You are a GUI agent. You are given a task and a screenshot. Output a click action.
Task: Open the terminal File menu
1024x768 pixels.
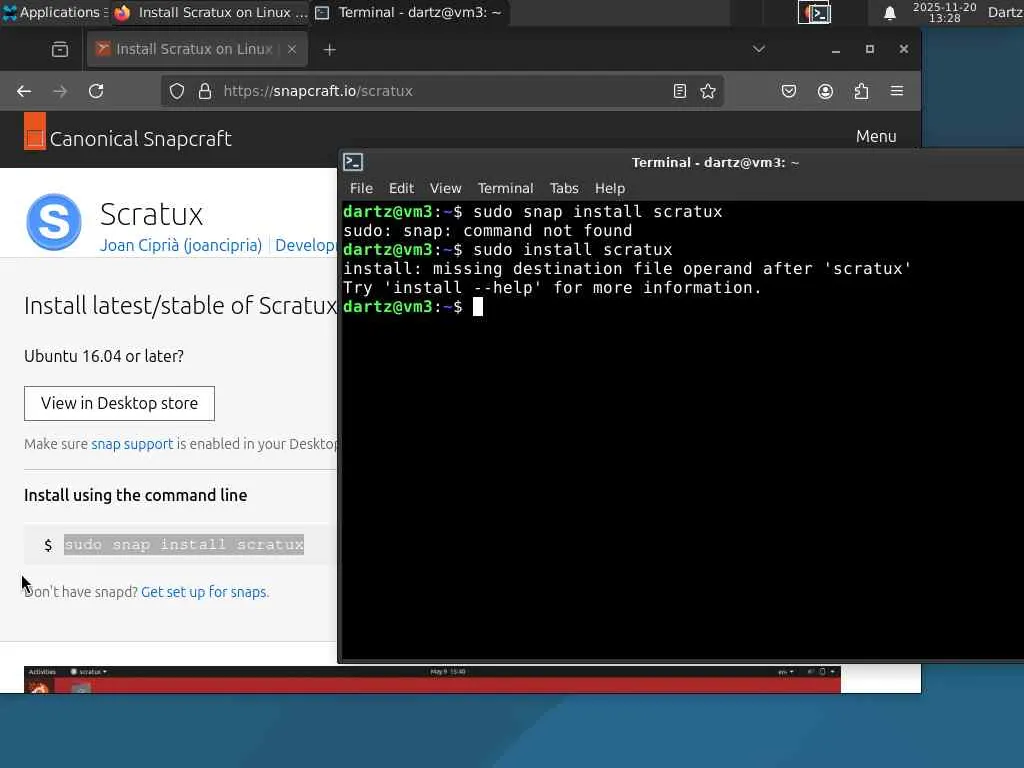click(x=361, y=188)
